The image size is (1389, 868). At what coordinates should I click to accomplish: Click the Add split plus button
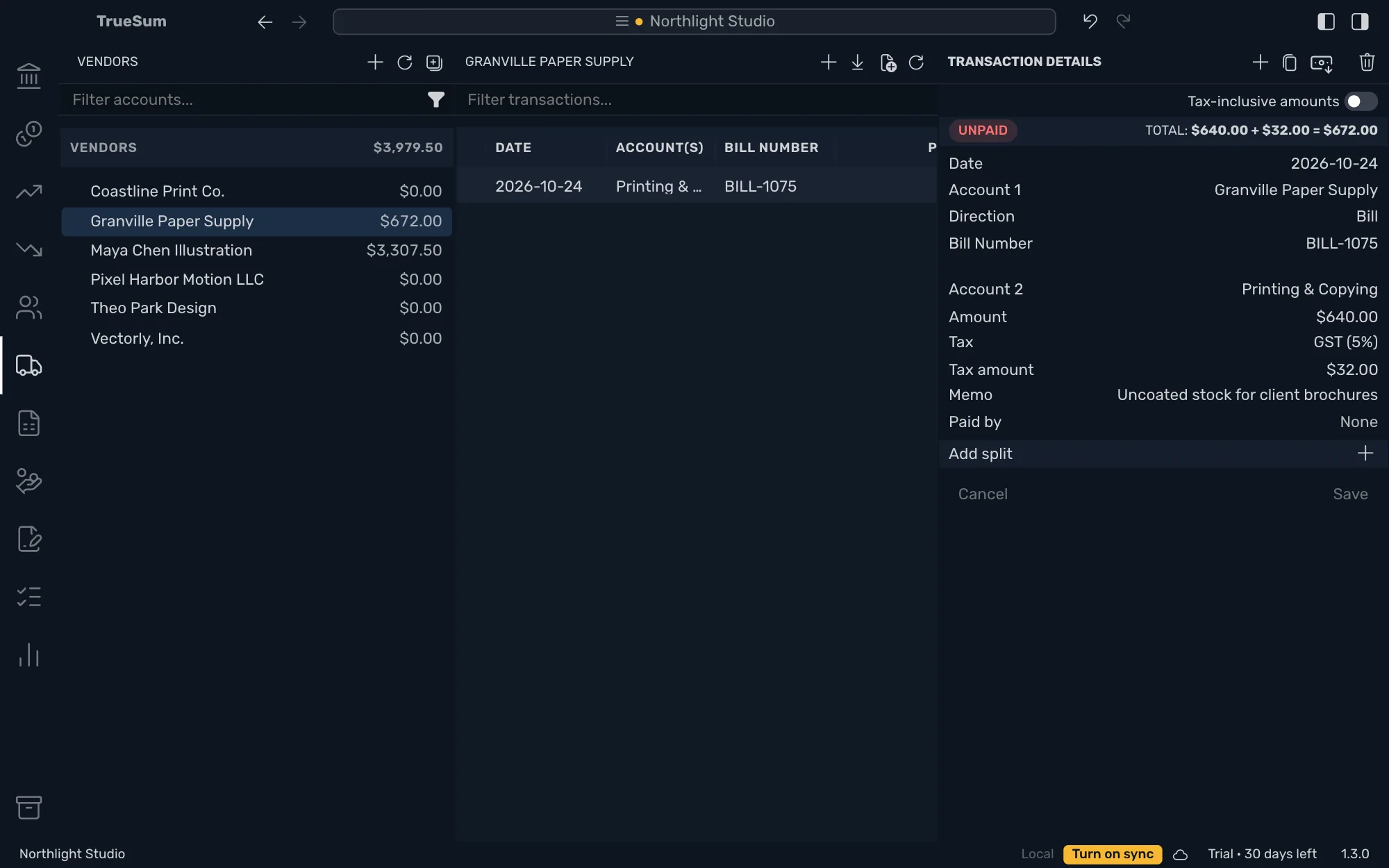1365,453
